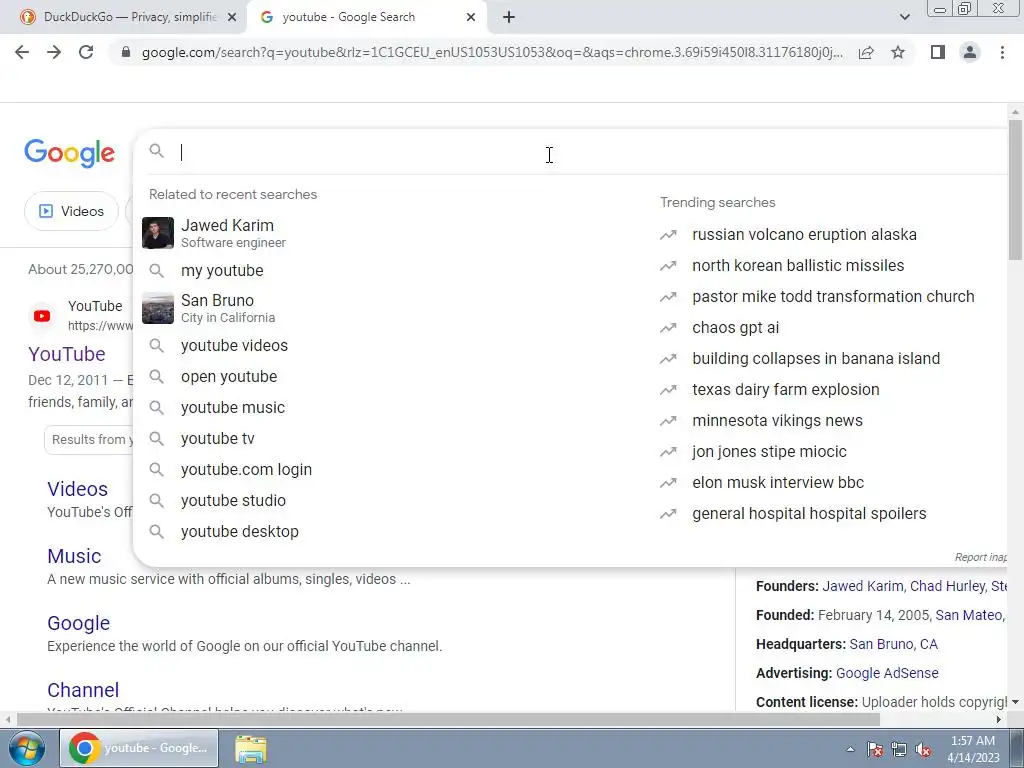Open the YouTube result title link
Viewport: 1024px width, 768px height.
coord(67,354)
